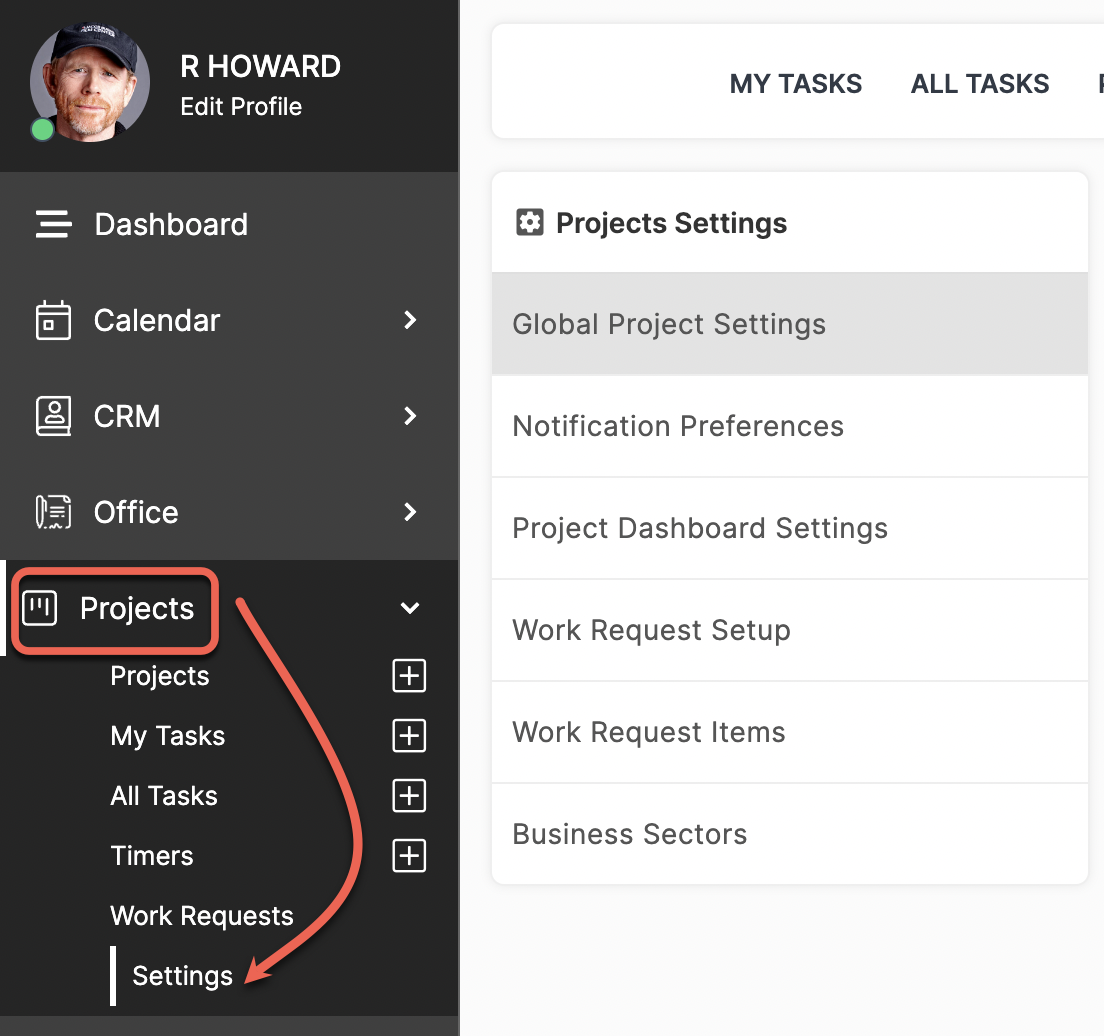Expand the Calendar menu chevron

(x=410, y=320)
